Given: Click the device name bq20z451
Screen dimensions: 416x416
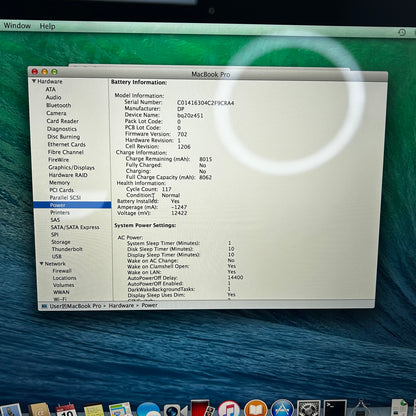Looking at the screenshot, I should tap(190, 116).
